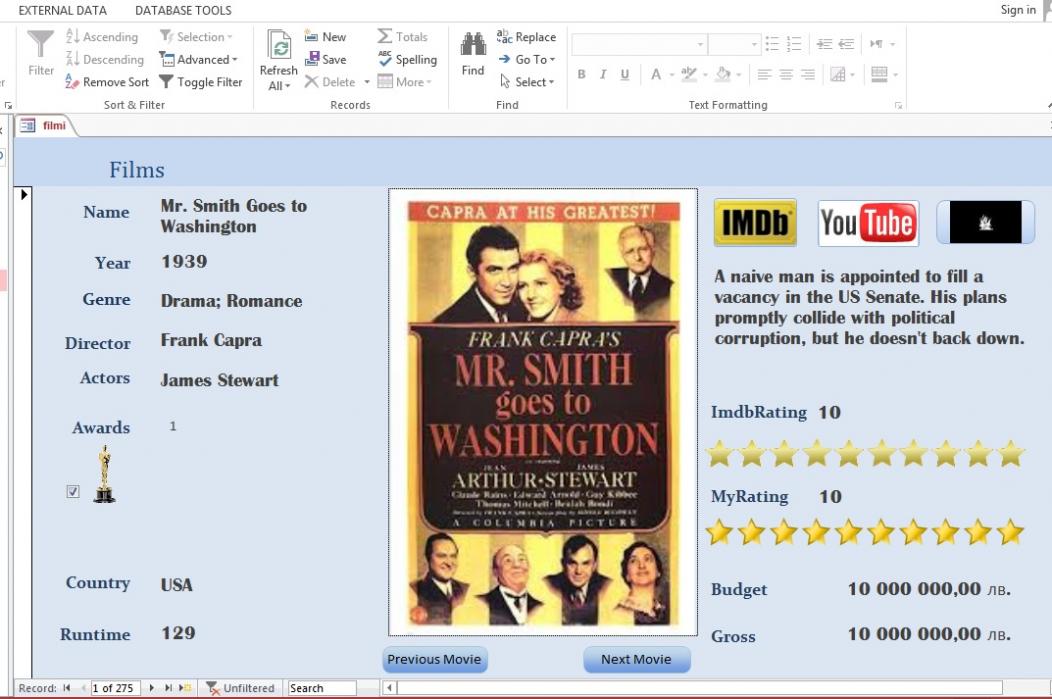
Task: Click the current record number field
Action: pyautogui.click(x=115, y=688)
